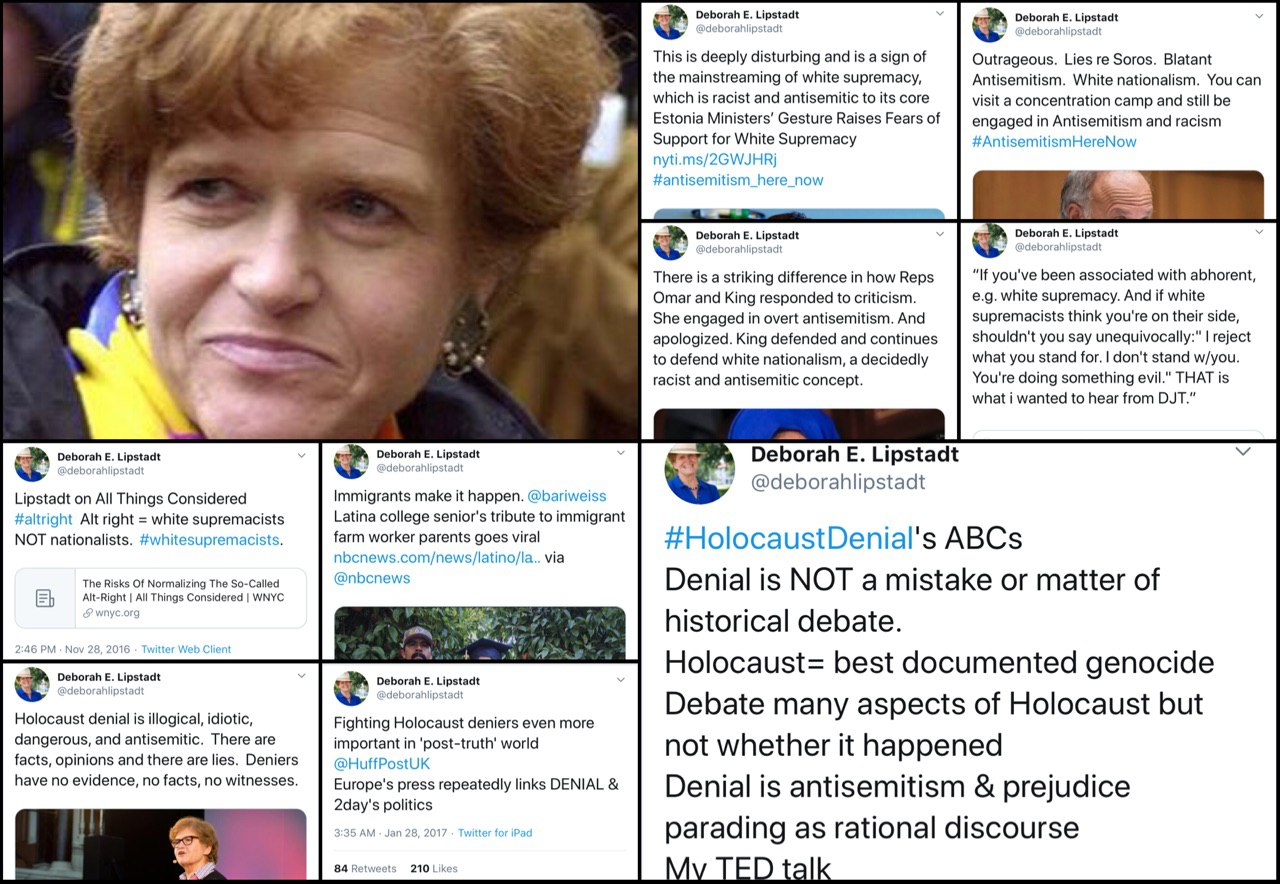This screenshot has height=884, width=1280.
Task: Open the WNYC article card document icon
Action: [x=45, y=598]
